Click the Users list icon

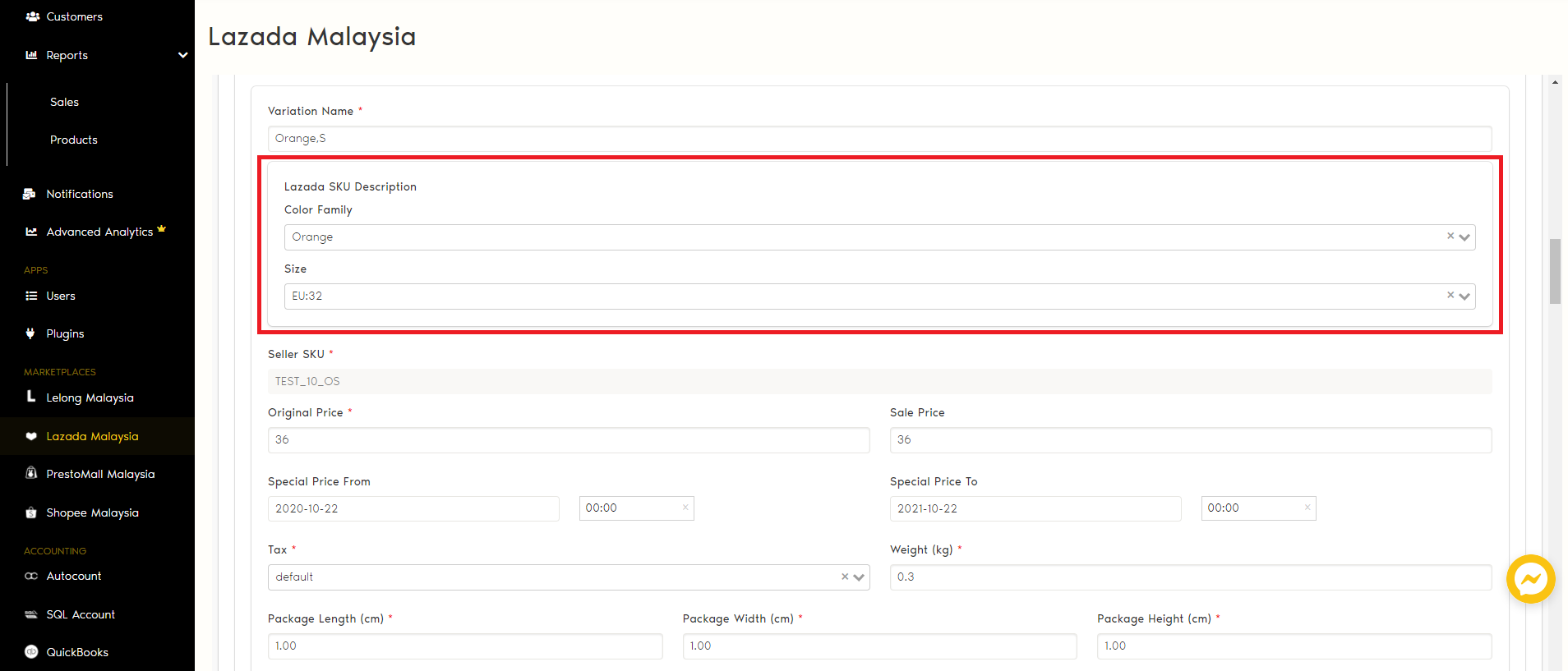click(x=31, y=296)
